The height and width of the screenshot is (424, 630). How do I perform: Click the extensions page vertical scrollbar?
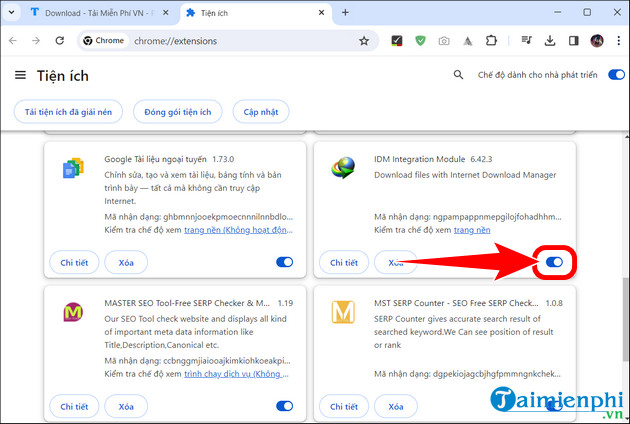[626, 319]
